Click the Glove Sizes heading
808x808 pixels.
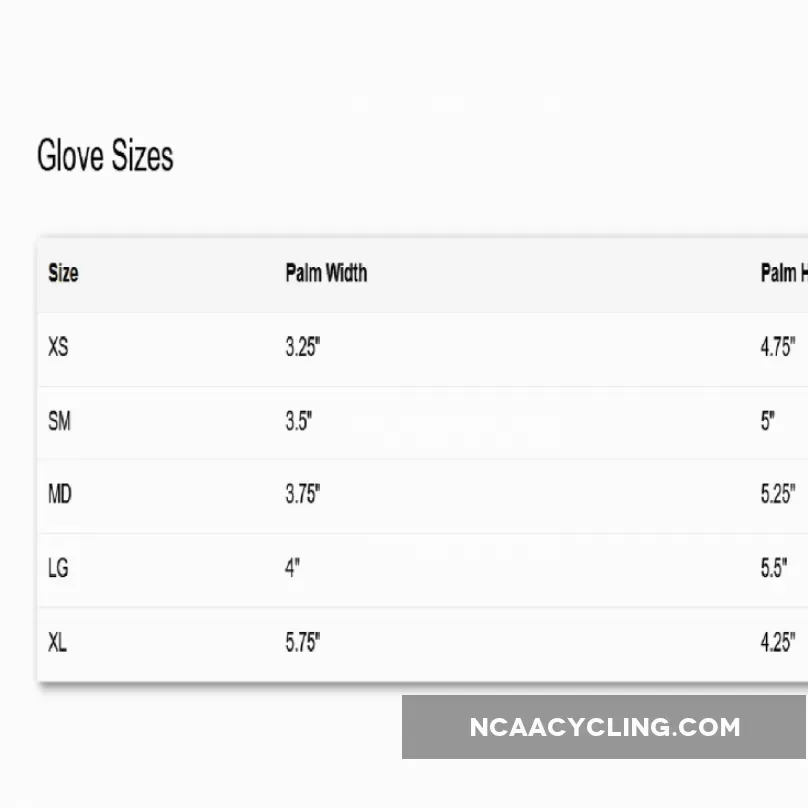coord(105,157)
